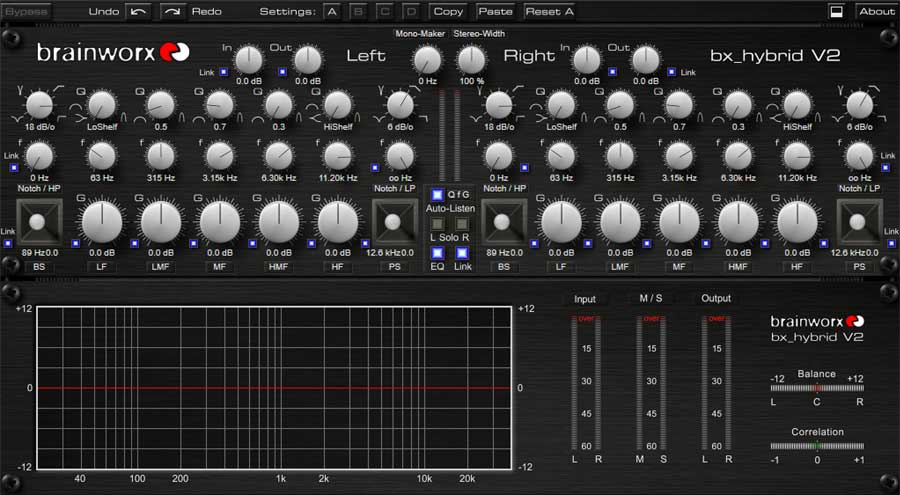Image resolution: width=900 pixels, height=495 pixels.
Task: Click the Left LMF band label
Action: click(x=161, y=267)
